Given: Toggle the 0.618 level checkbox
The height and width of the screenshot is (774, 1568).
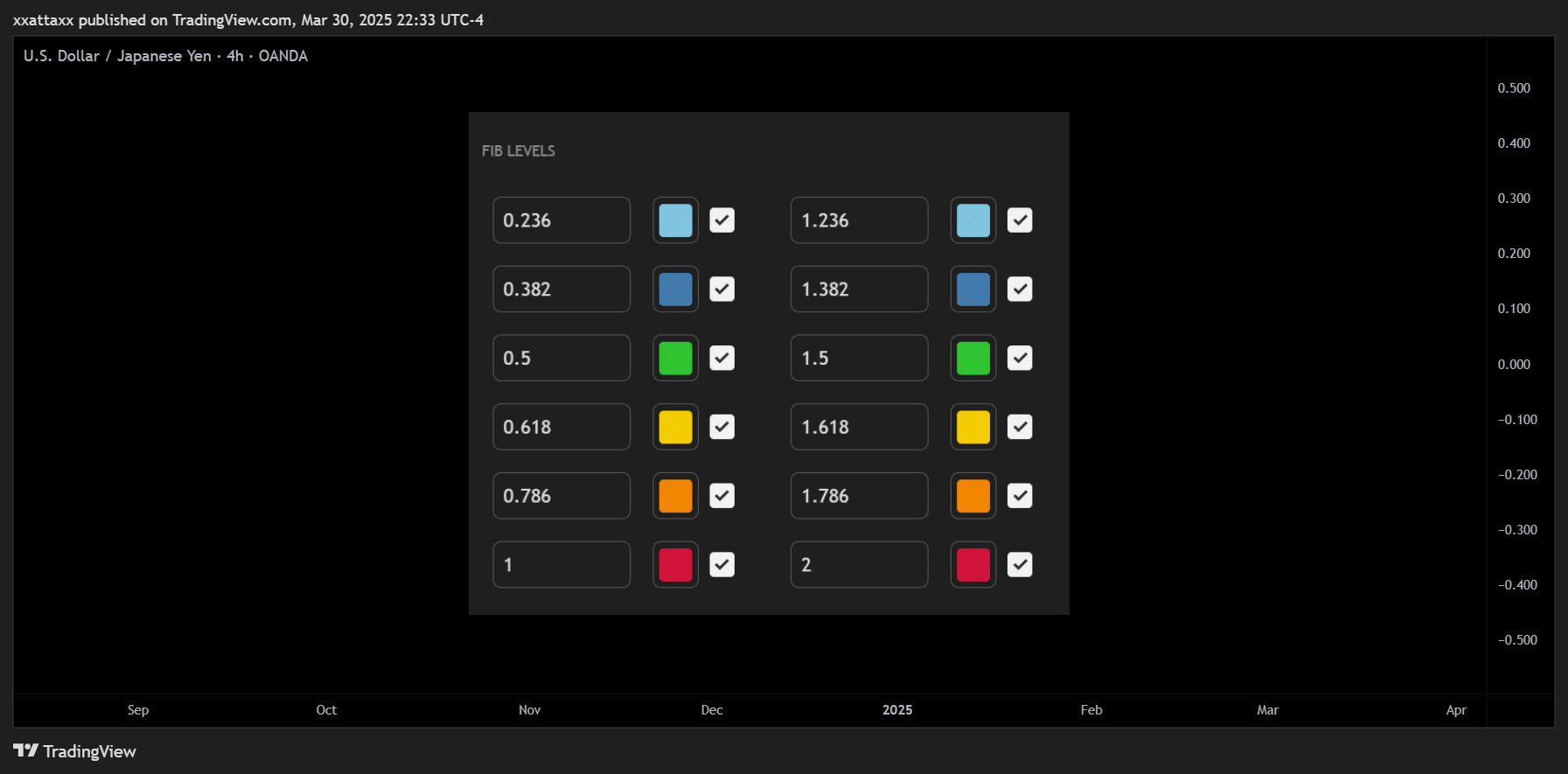Looking at the screenshot, I should point(721,427).
